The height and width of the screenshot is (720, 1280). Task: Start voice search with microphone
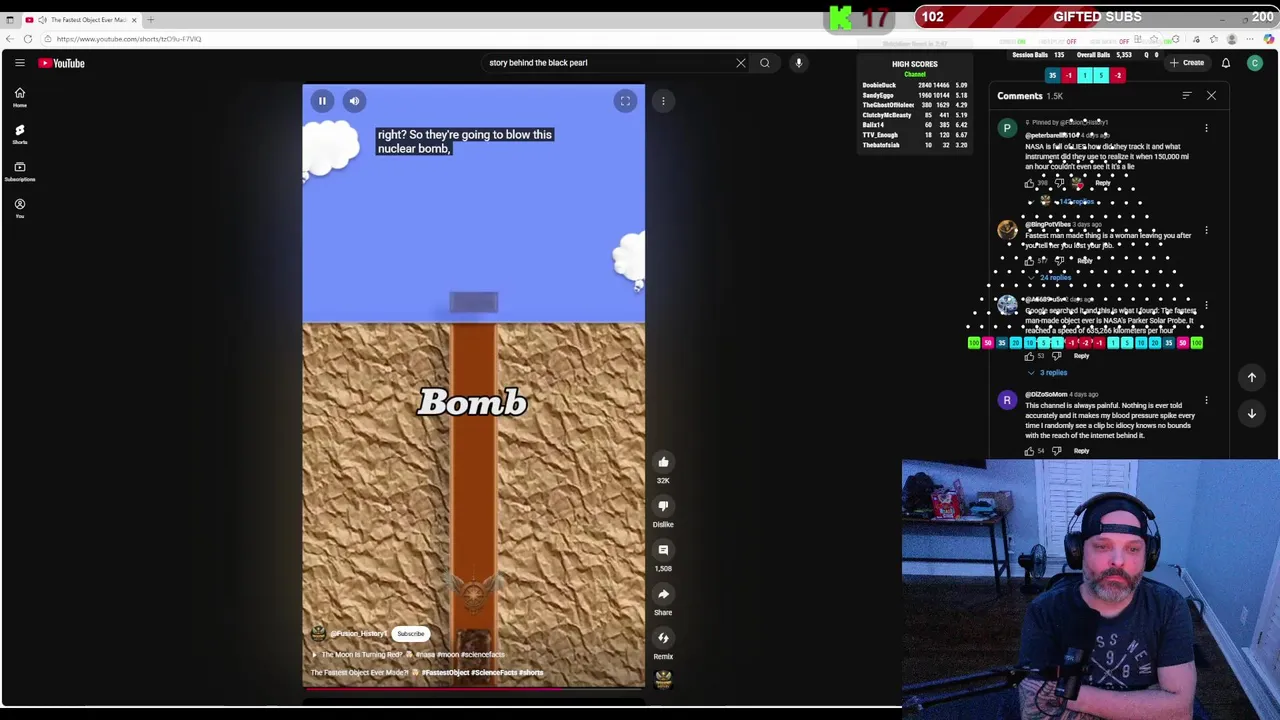799,63
